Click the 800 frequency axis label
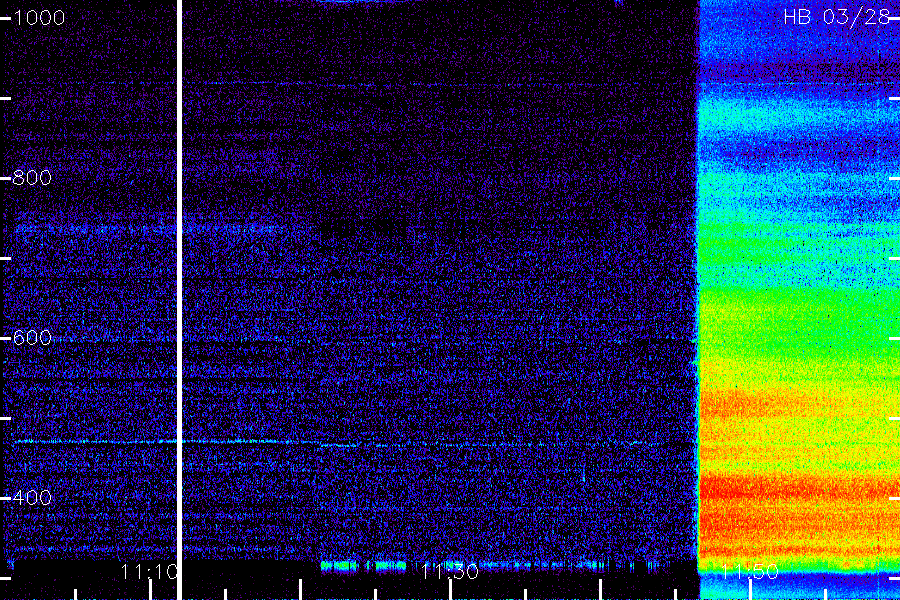The image size is (900, 600). click(x=32, y=177)
